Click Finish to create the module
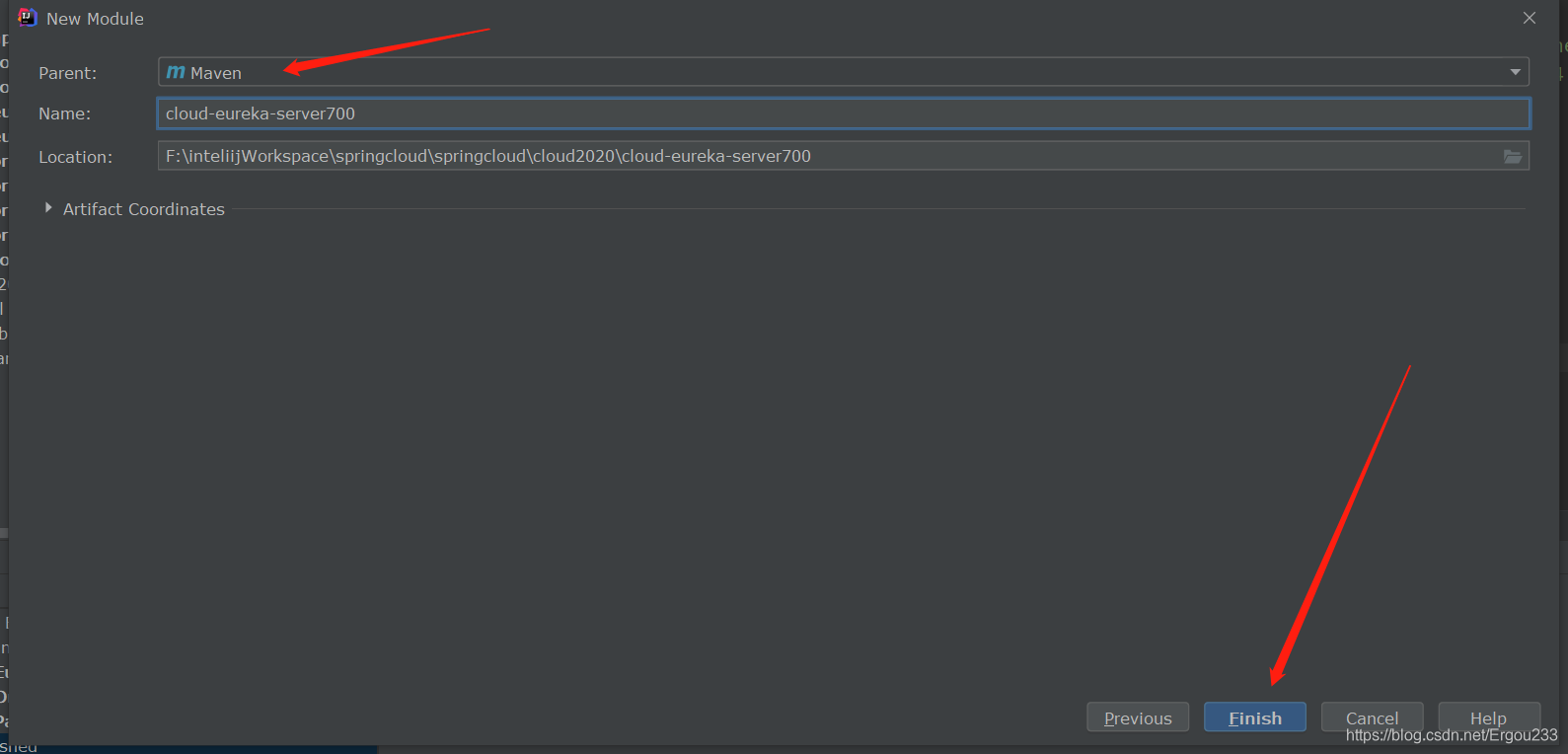The image size is (1568, 754). [x=1254, y=717]
